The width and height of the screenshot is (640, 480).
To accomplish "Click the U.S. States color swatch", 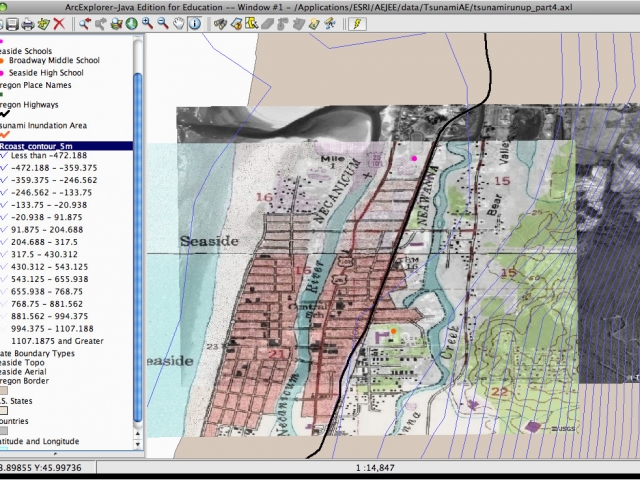I will tap(3, 411).
